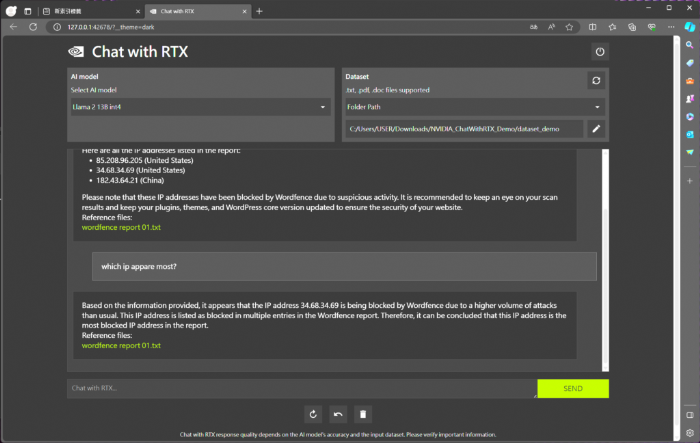
Task: Click the 85.208.96.205 (United States) entry
Action: click(x=145, y=160)
